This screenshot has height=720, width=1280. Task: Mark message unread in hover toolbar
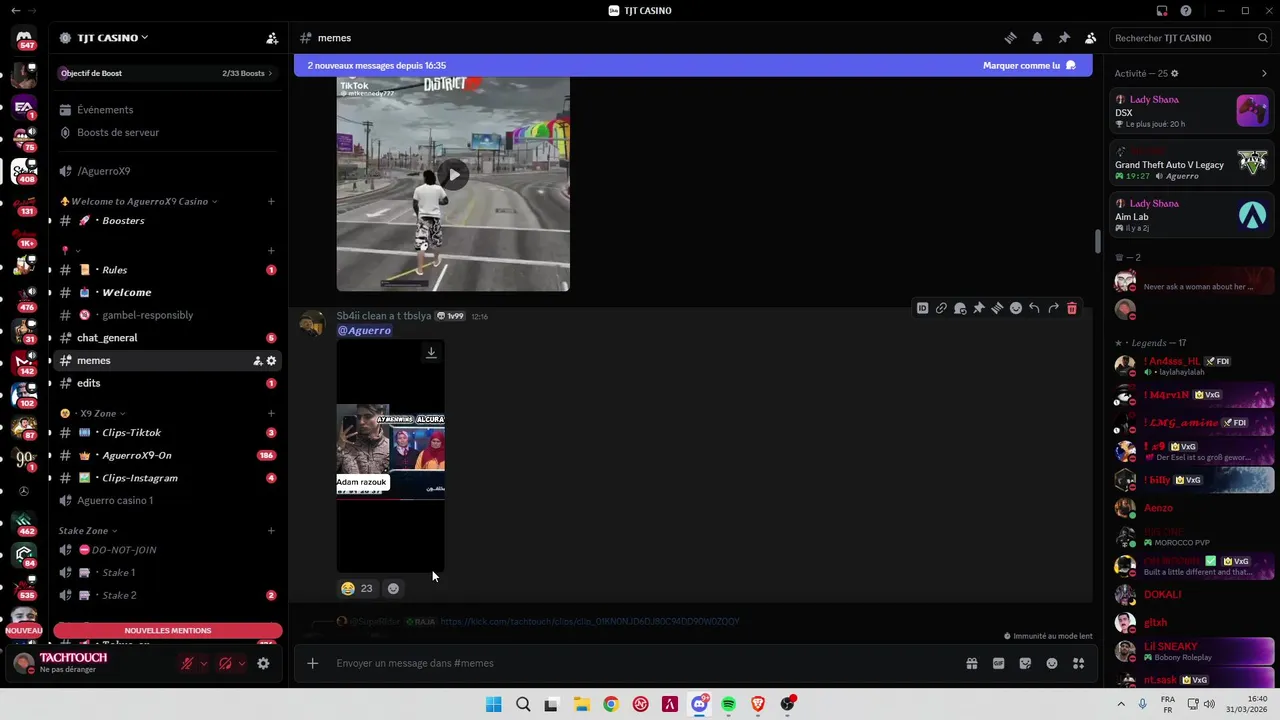[960, 308]
